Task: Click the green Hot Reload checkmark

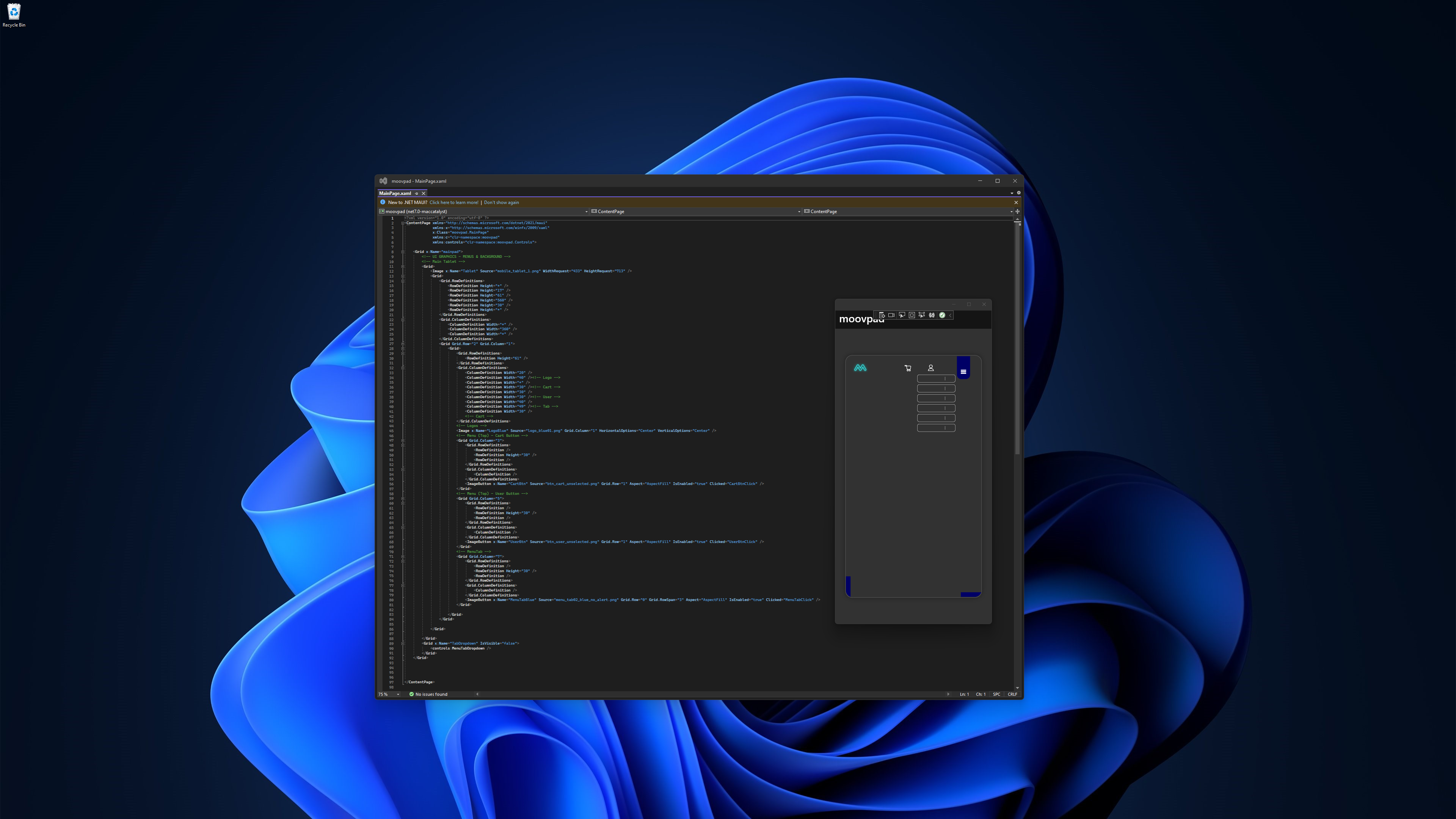Action: click(942, 315)
